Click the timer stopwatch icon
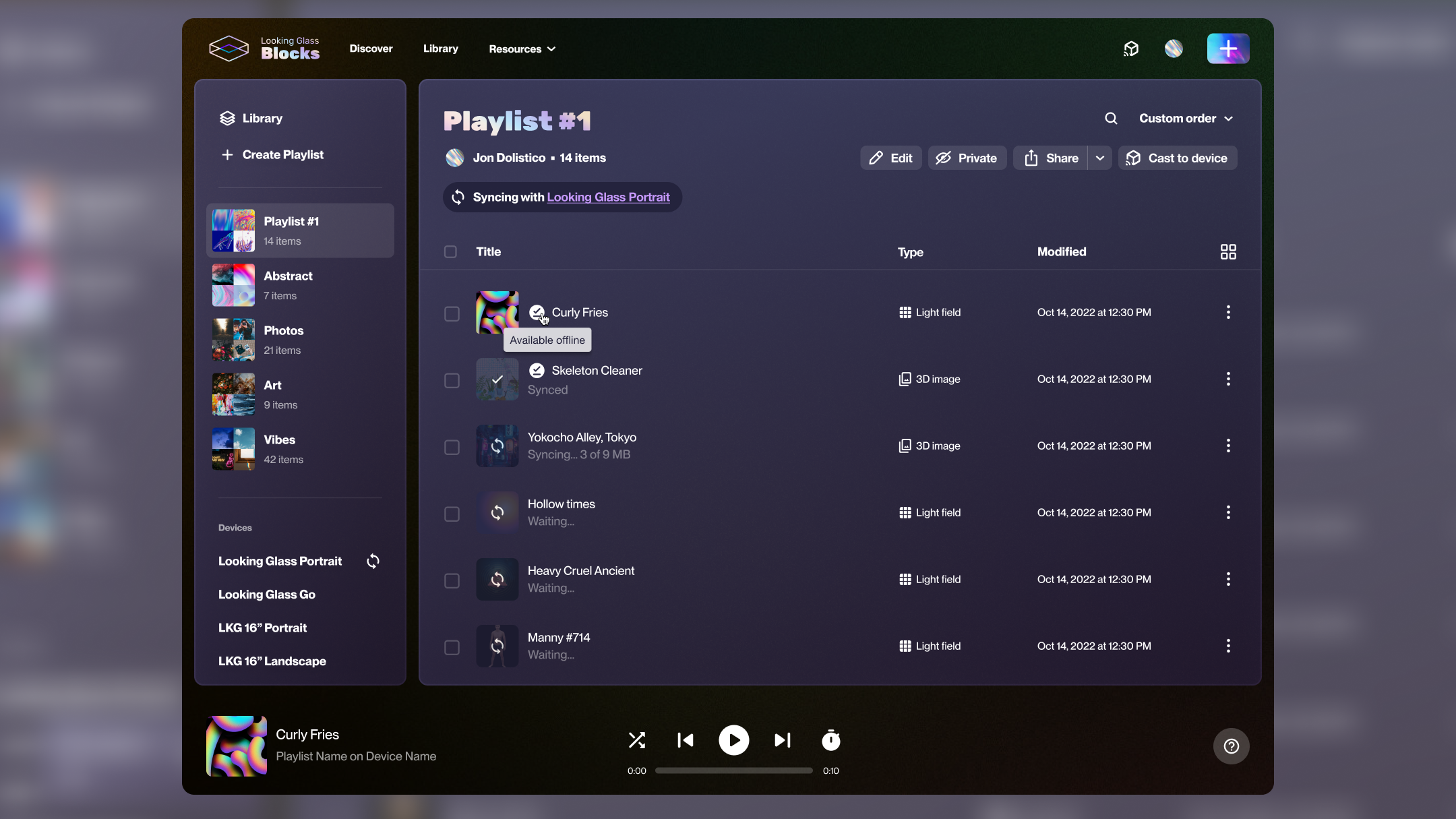The width and height of the screenshot is (1456, 819). click(x=830, y=740)
